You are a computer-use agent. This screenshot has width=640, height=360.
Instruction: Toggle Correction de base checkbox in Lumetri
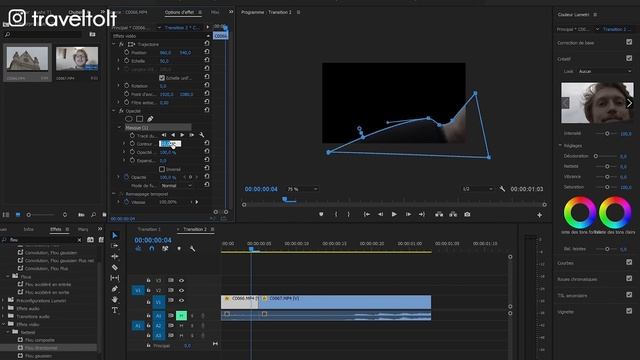point(629,42)
